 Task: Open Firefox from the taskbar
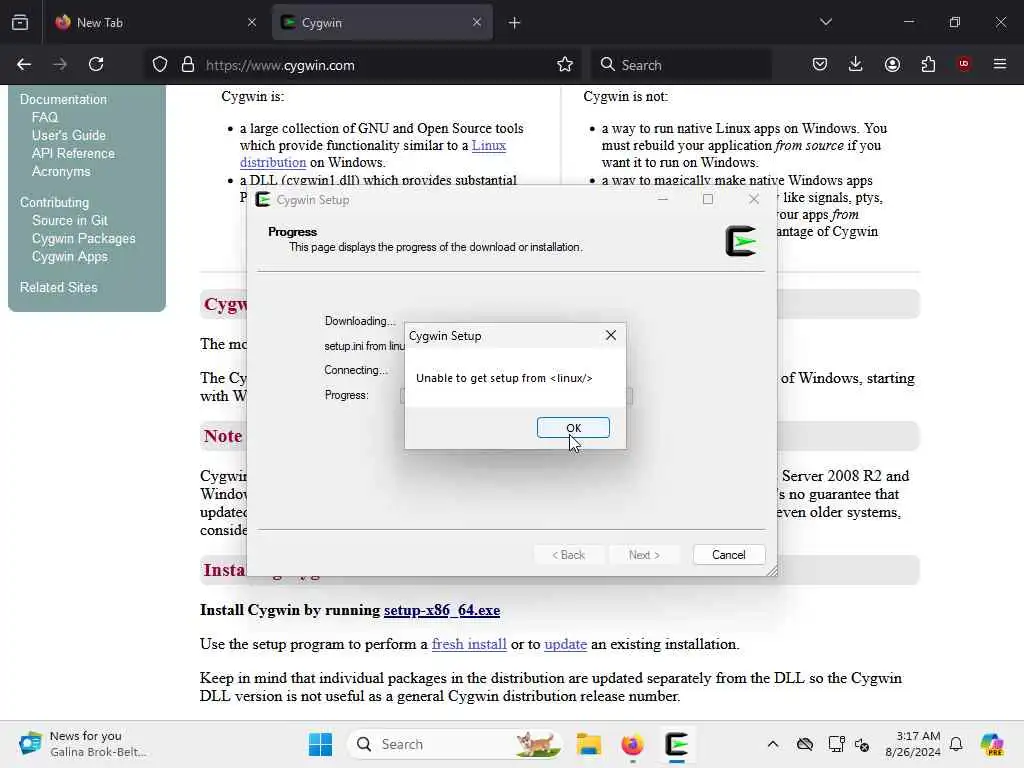pos(632,744)
